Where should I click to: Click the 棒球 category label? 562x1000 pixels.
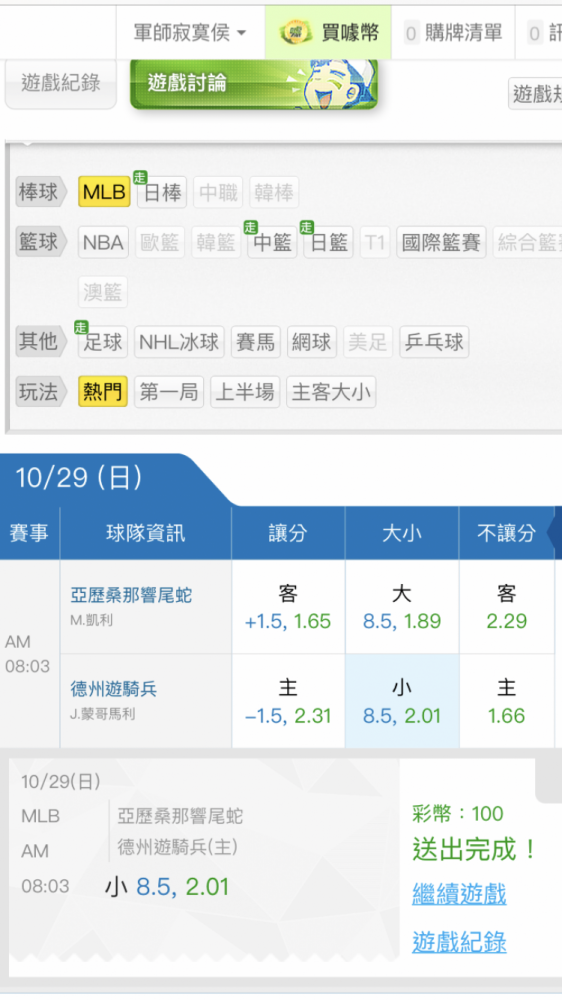tap(41, 192)
